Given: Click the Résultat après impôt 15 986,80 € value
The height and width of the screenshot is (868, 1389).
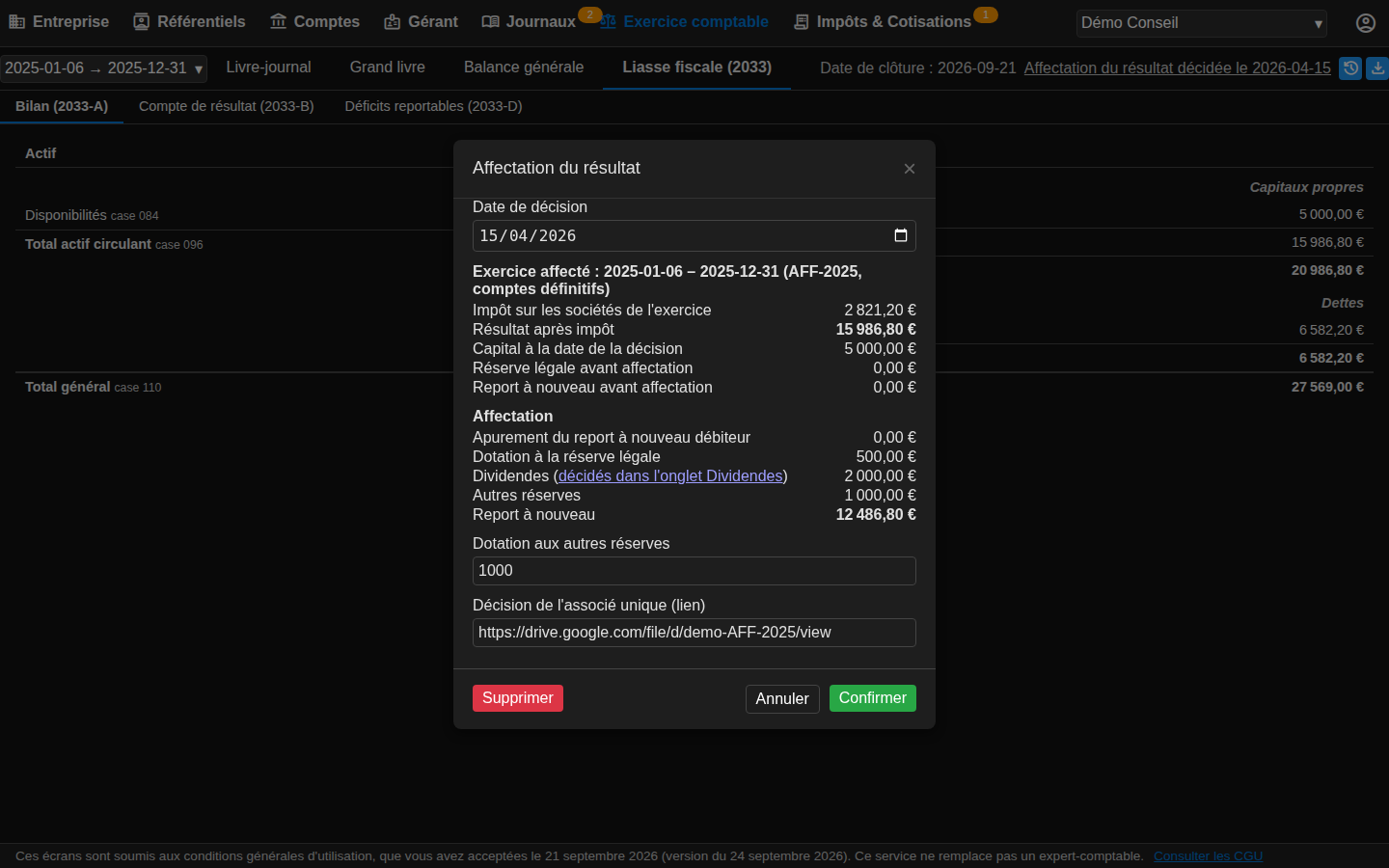Looking at the screenshot, I should coord(876,329).
